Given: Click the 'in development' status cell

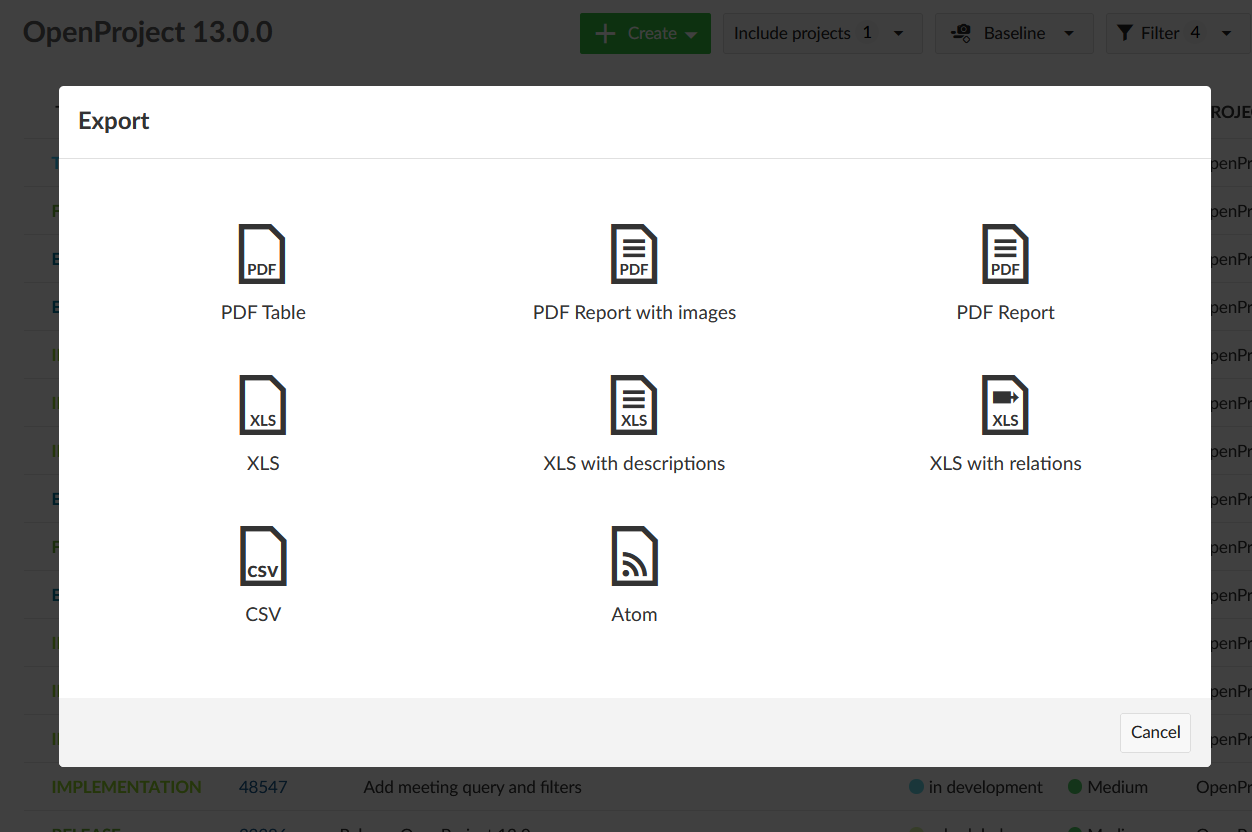Looking at the screenshot, I should [x=984, y=787].
